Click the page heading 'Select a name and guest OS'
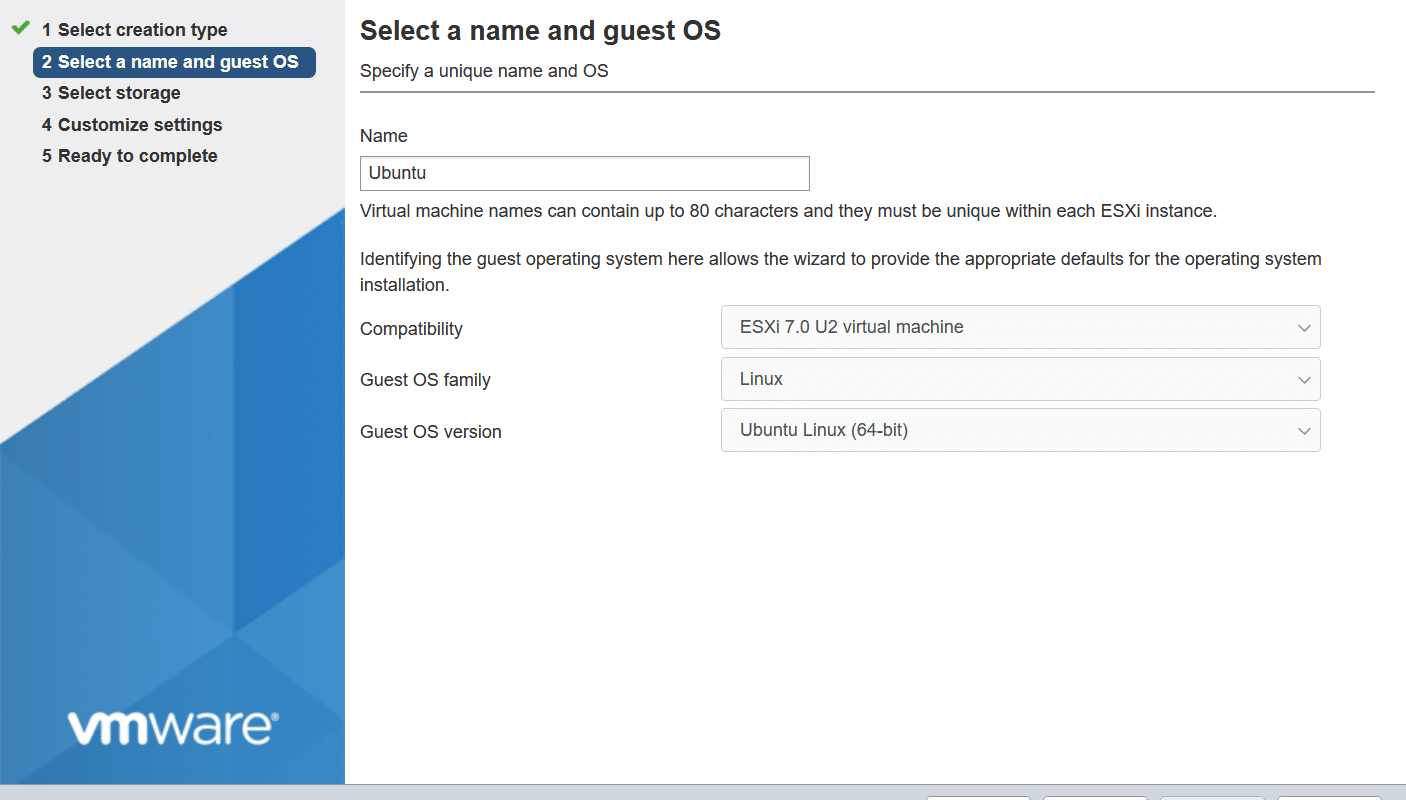The height and width of the screenshot is (800, 1406). pyautogui.click(x=540, y=30)
